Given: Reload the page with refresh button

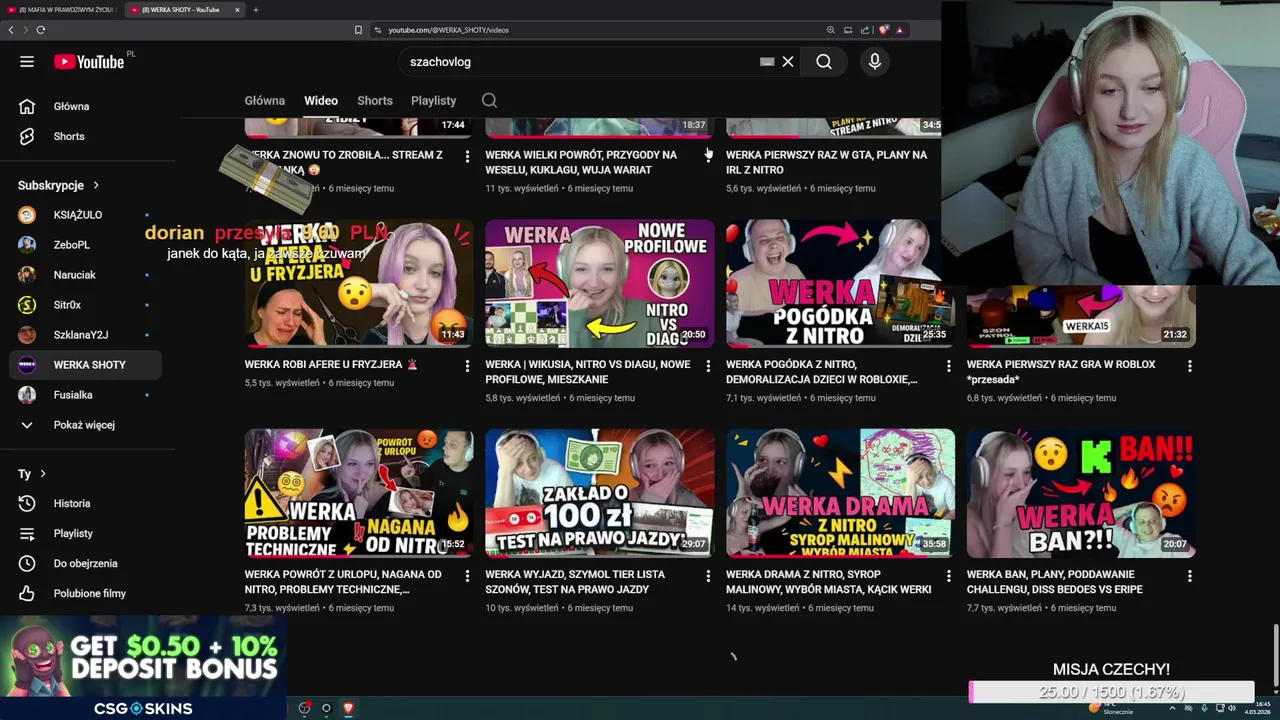Looking at the screenshot, I should (x=40, y=30).
